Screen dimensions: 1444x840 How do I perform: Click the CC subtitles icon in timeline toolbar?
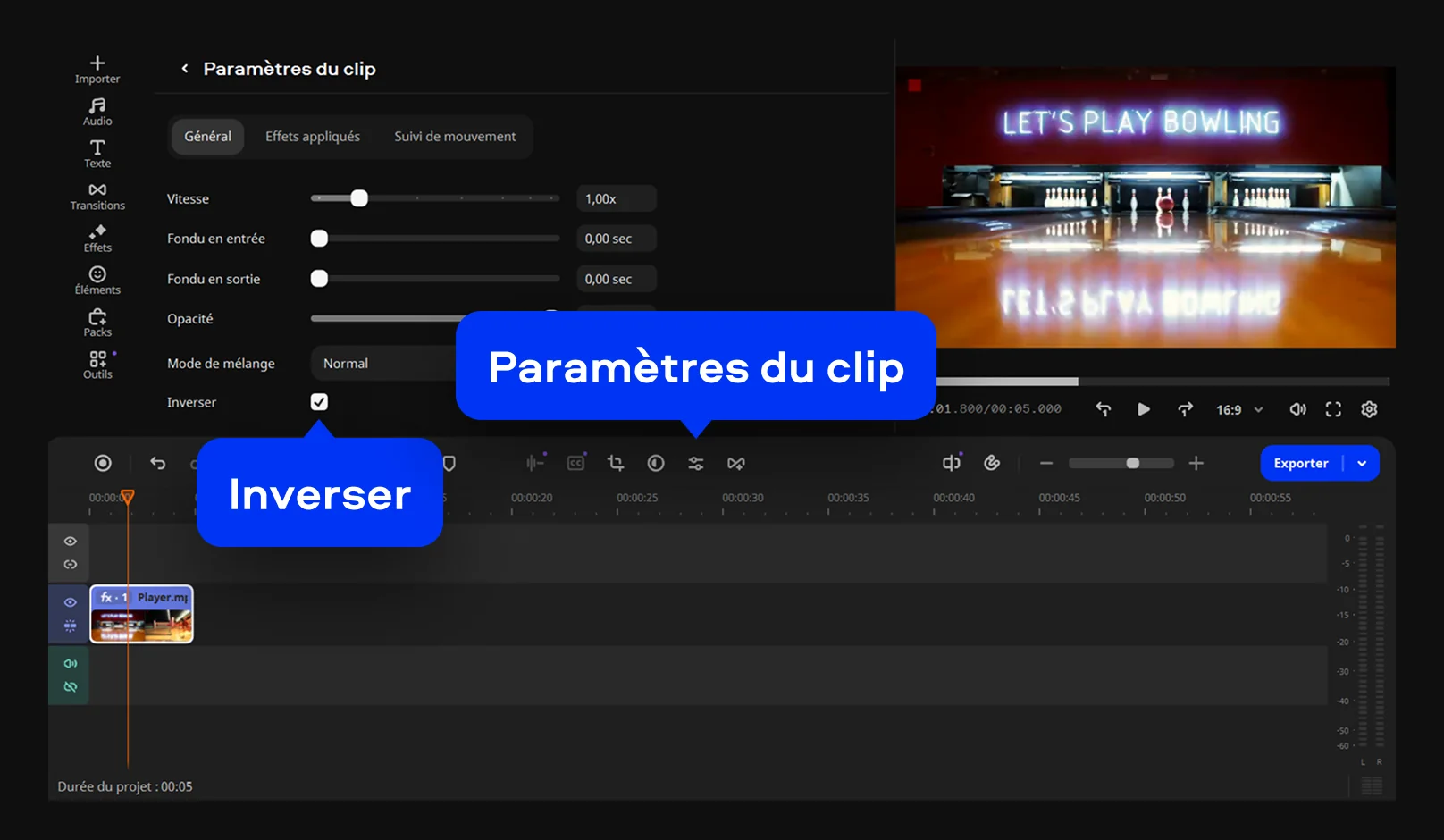(x=576, y=463)
